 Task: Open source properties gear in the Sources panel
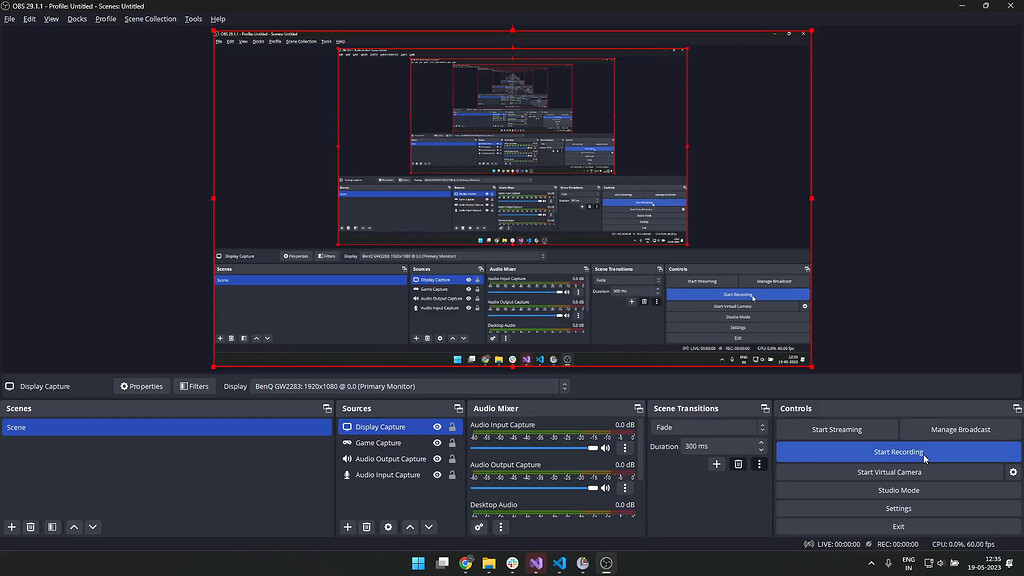389,527
